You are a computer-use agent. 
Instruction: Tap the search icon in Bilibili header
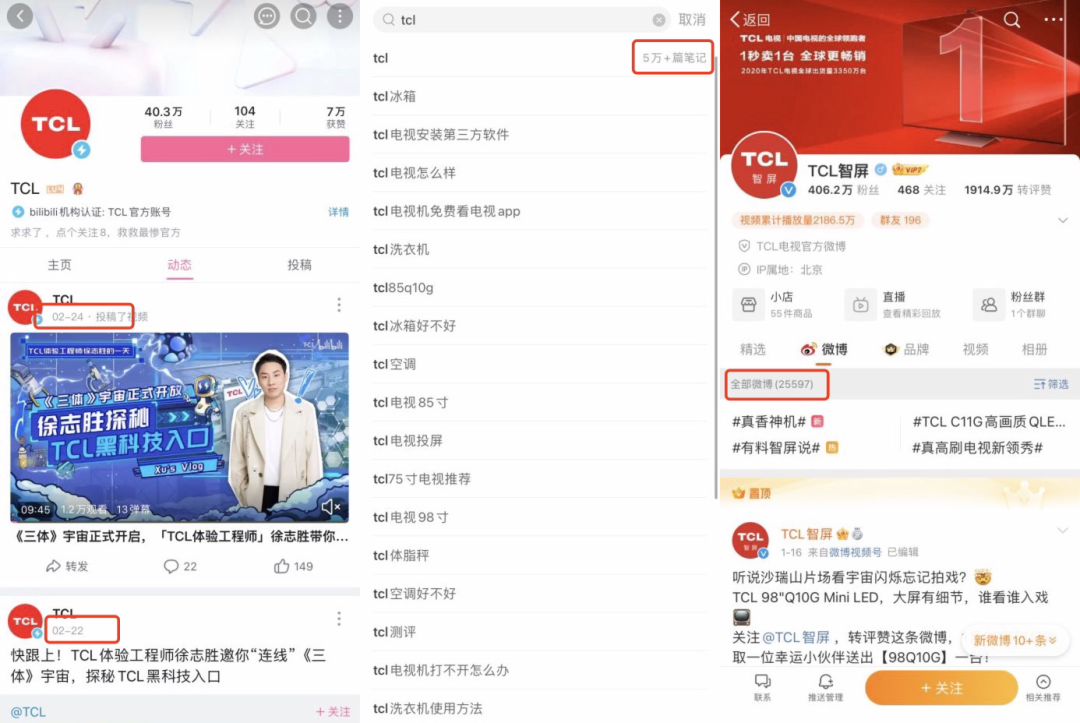[x=303, y=16]
